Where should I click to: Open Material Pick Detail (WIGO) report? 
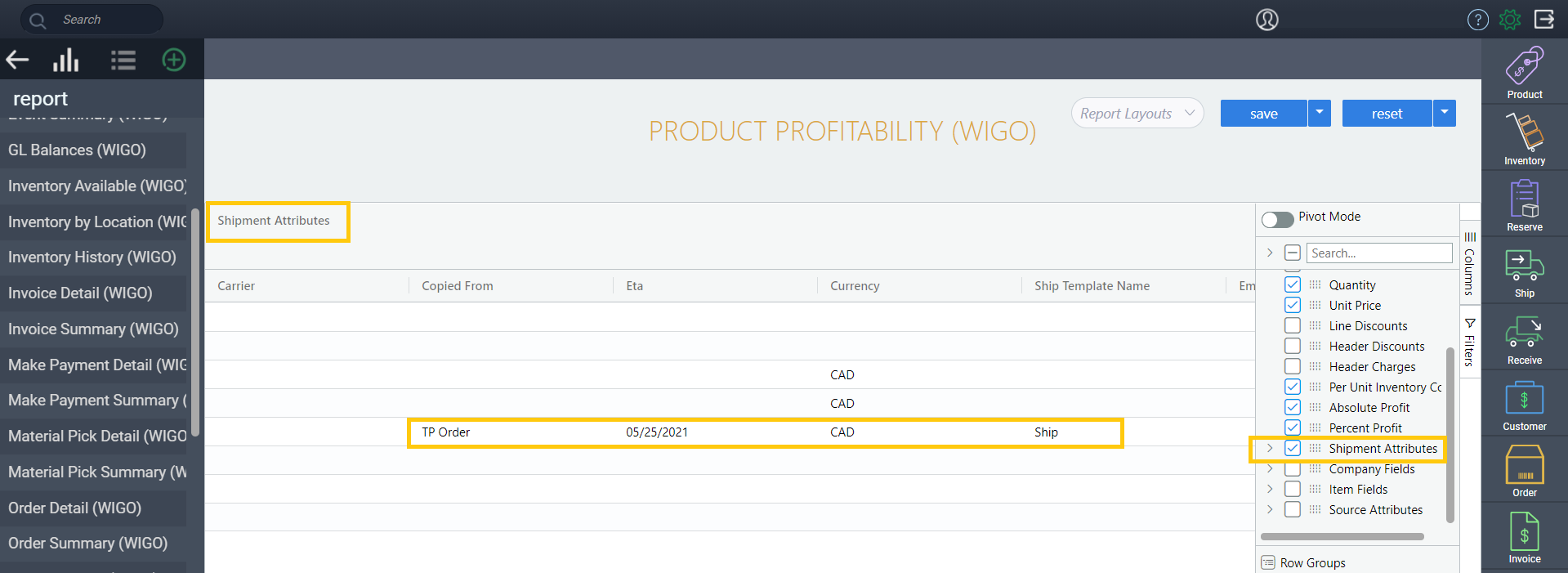[93, 436]
